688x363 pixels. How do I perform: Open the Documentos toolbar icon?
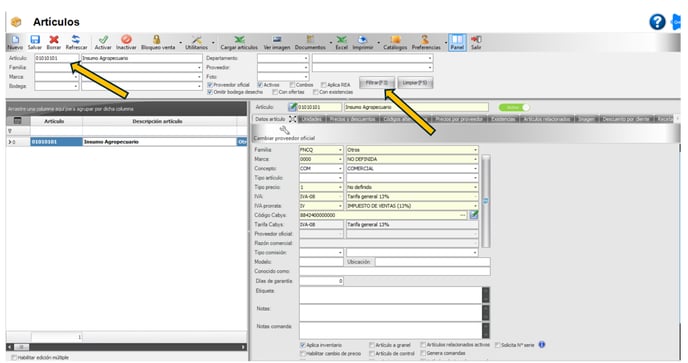310,40
